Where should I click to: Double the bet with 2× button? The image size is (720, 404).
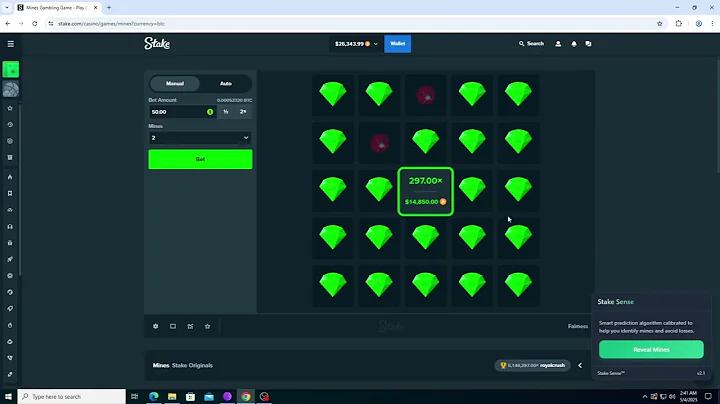coord(243,112)
